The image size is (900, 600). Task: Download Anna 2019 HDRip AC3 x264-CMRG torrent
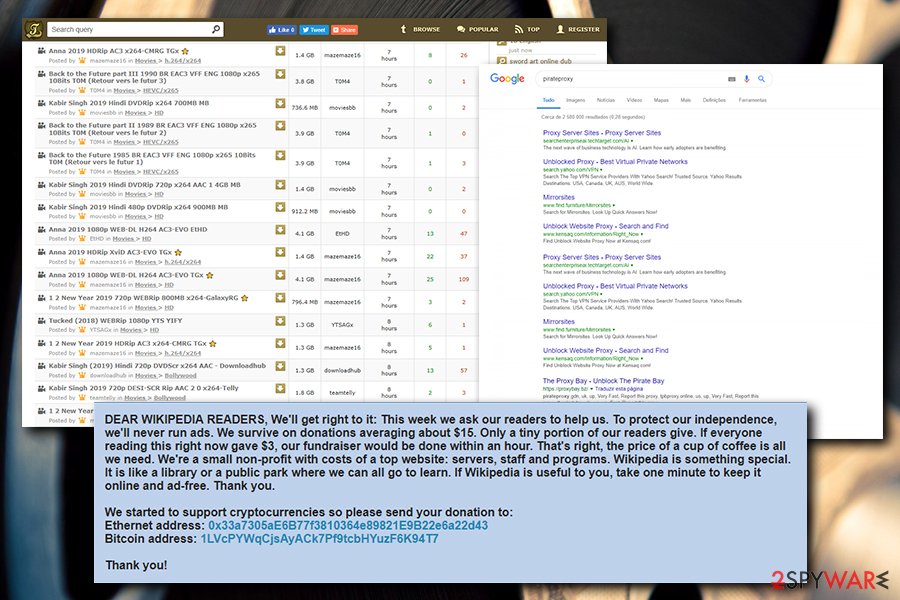coord(280,51)
